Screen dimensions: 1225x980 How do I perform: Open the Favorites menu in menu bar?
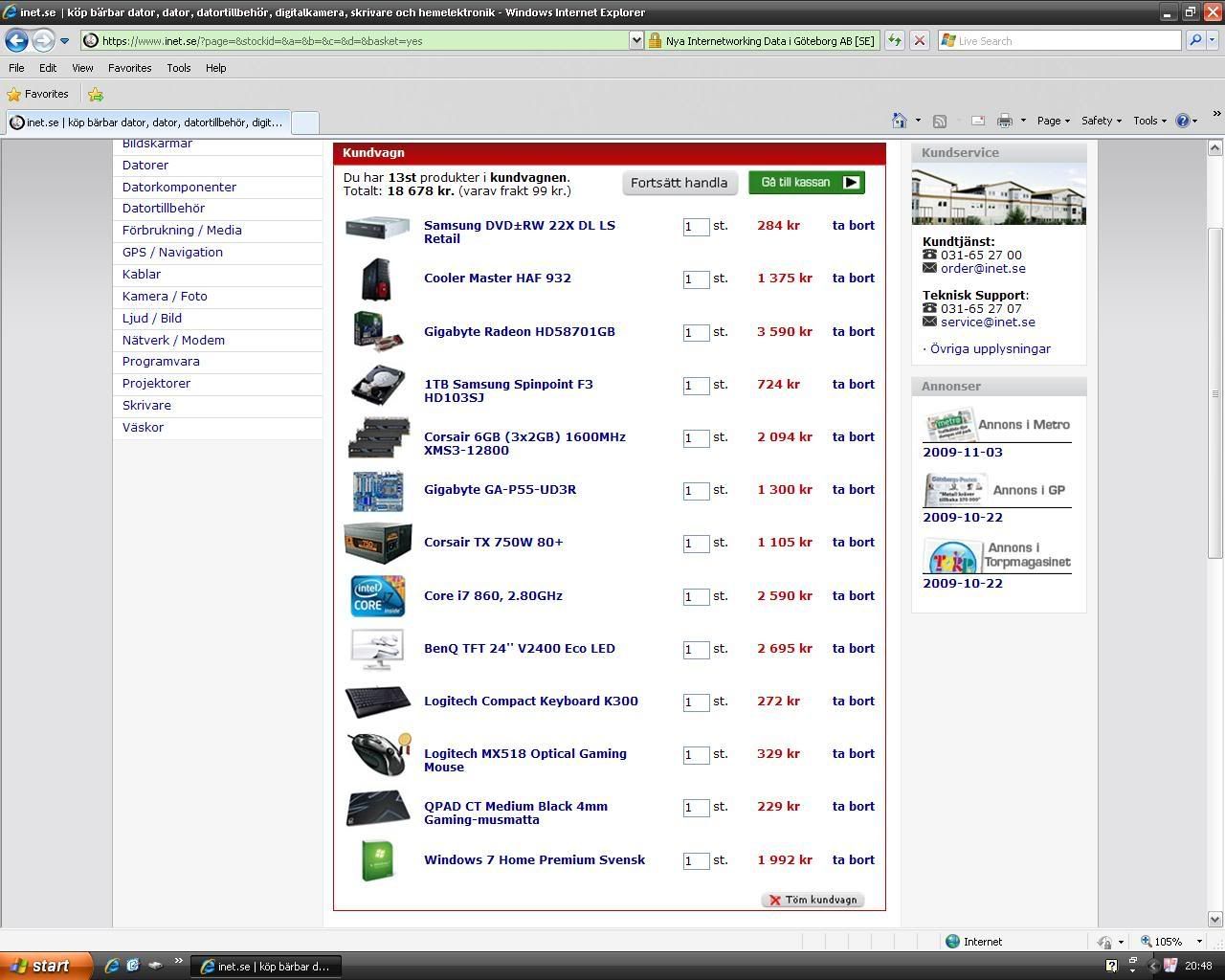coord(129,68)
